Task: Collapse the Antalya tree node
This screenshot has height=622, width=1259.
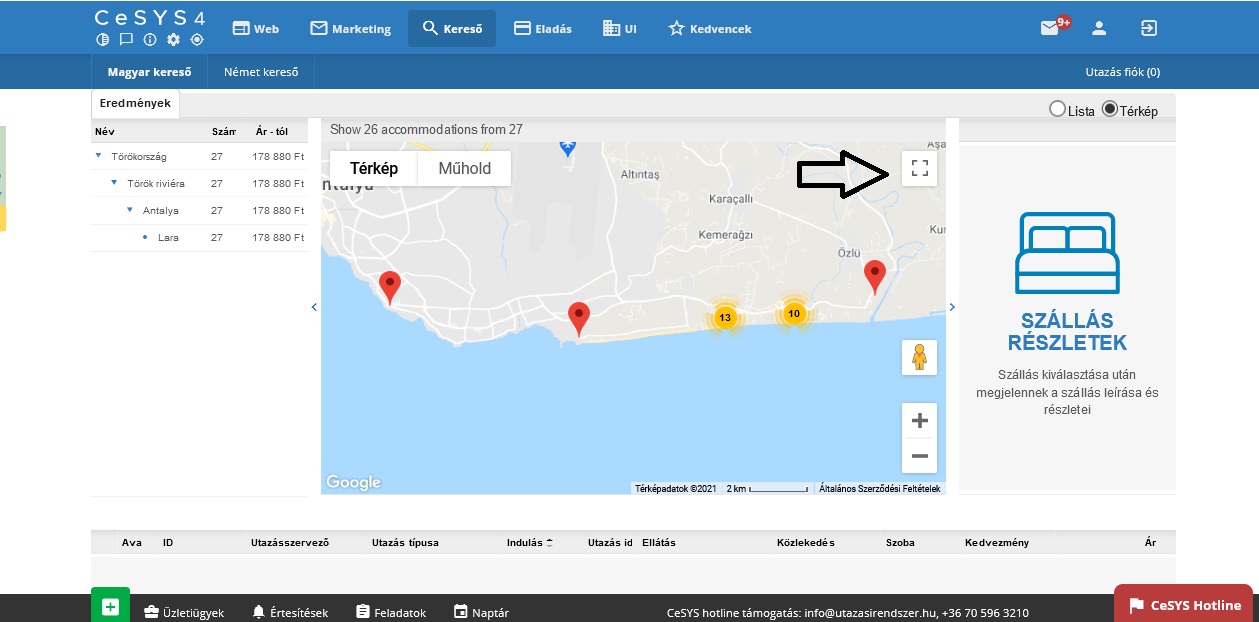Action: (130, 210)
